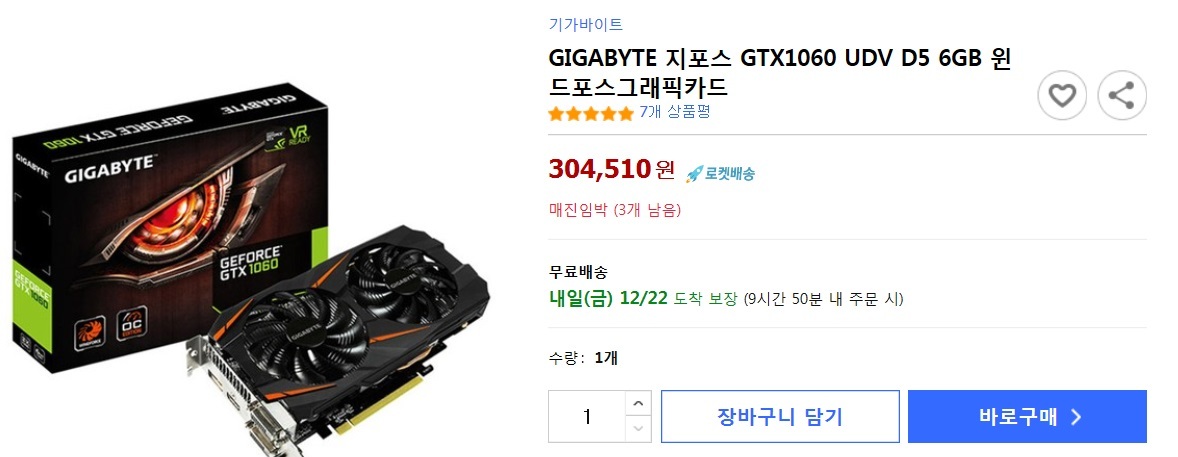The height and width of the screenshot is (457, 1178).
Task: Click the 매진임박 (3개 남음) stock notice
Action: 615,210
